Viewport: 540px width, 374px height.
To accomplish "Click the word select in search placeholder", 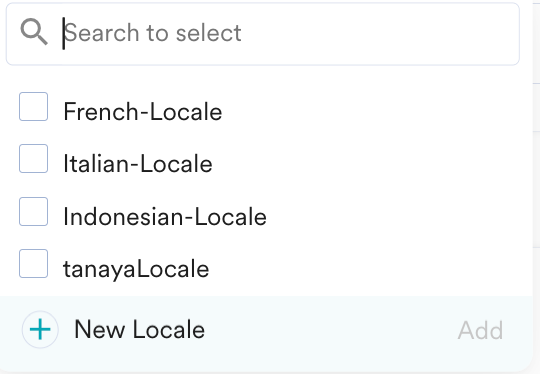I will (x=209, y=33).
